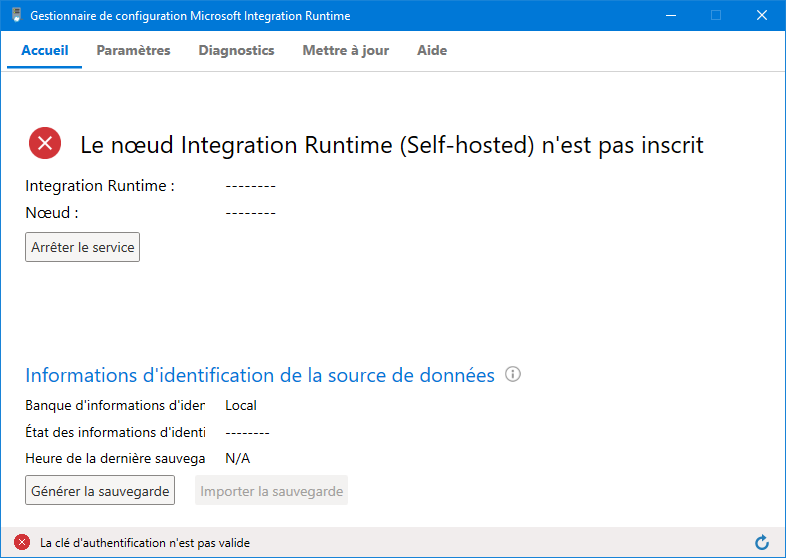
Task: Open the Paramètres tab
Action: [x=133, y=50]
